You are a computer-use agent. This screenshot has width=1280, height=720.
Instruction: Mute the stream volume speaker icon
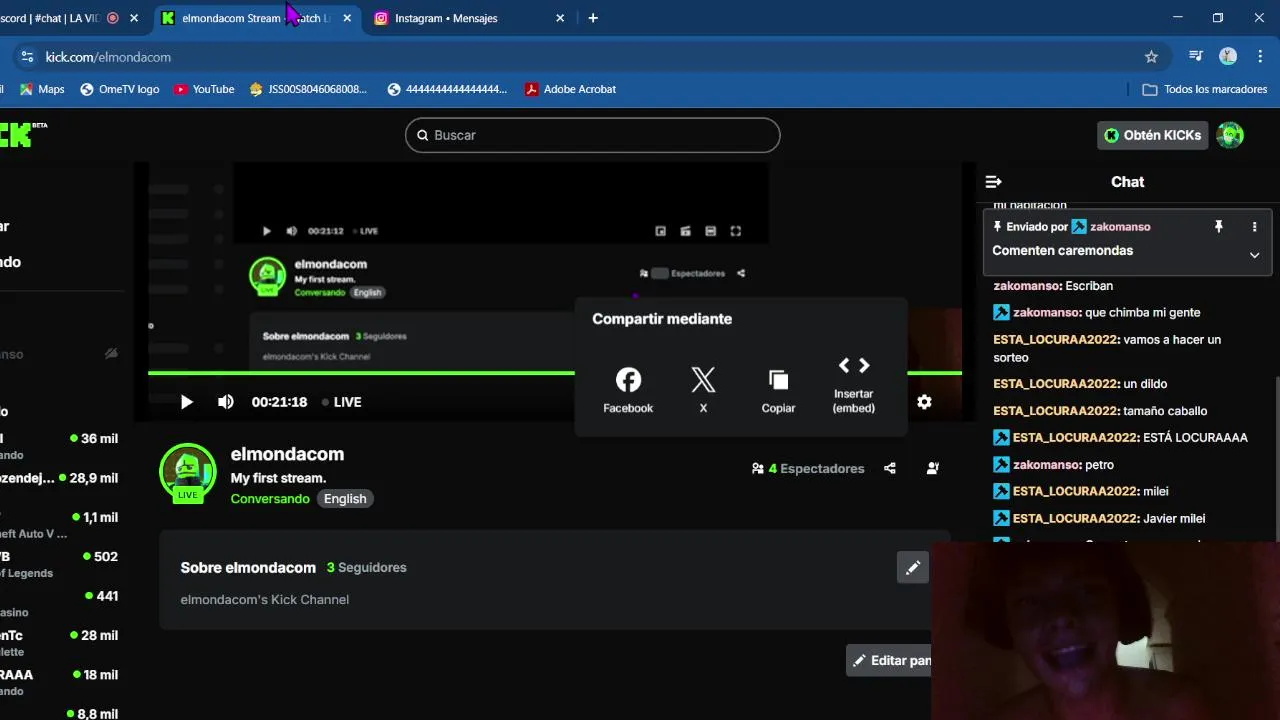(226, 402)
